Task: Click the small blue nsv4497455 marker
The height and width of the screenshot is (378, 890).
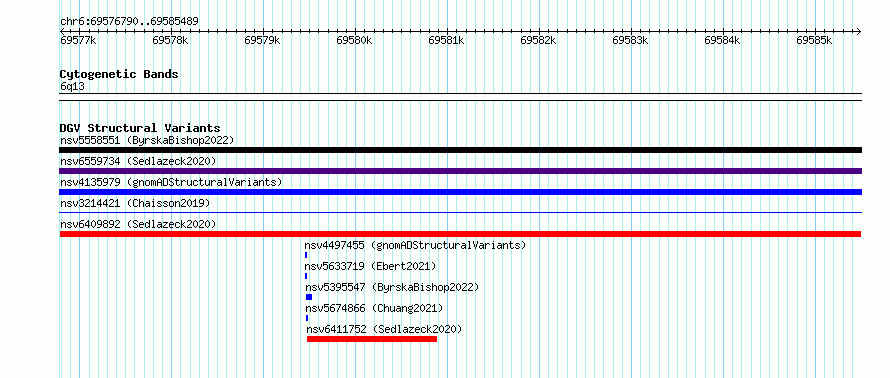Action: pyautogui.click(x=306, y=255)
